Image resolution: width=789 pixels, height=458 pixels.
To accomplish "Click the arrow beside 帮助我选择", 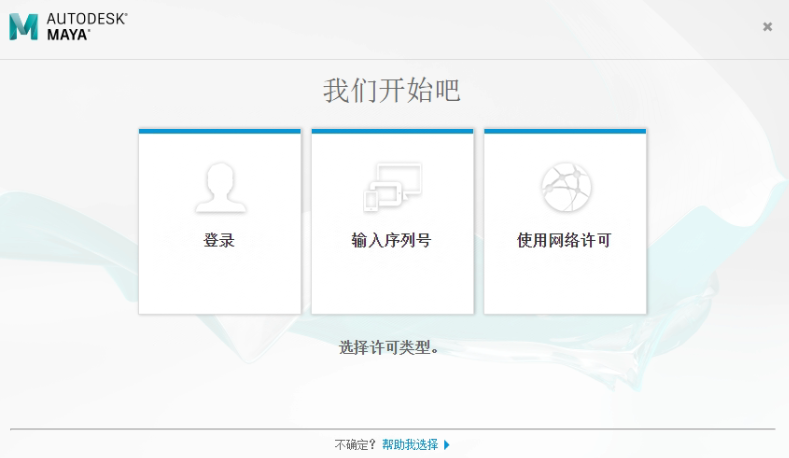I will point(447,444).
